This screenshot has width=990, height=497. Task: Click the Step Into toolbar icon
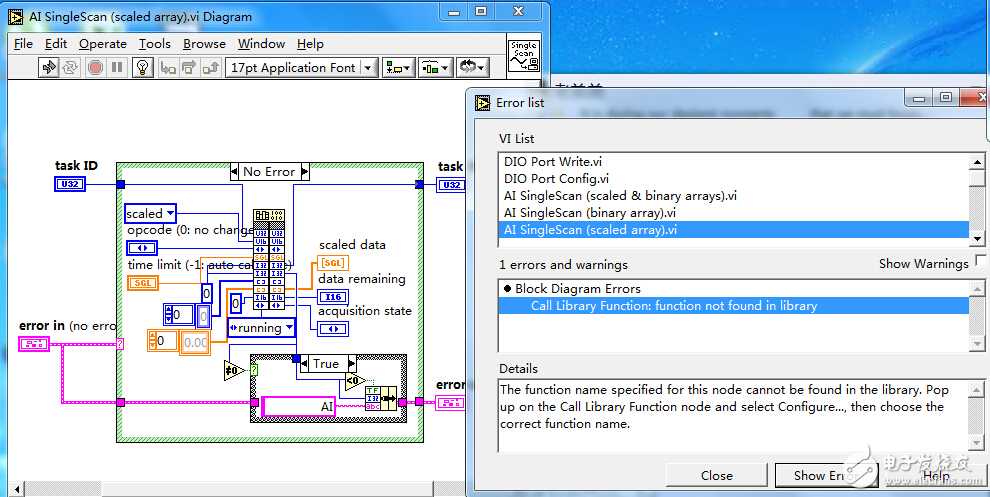[x=167, y=67]
